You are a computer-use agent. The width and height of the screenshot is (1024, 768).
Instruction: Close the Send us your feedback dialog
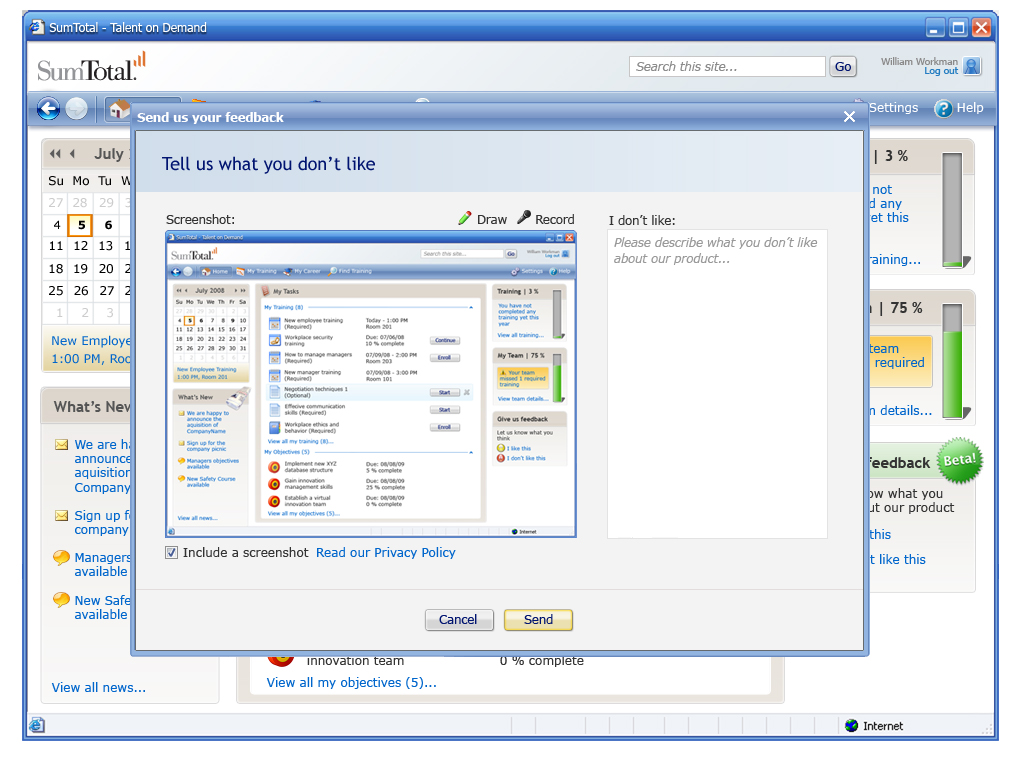pos(849,117)
